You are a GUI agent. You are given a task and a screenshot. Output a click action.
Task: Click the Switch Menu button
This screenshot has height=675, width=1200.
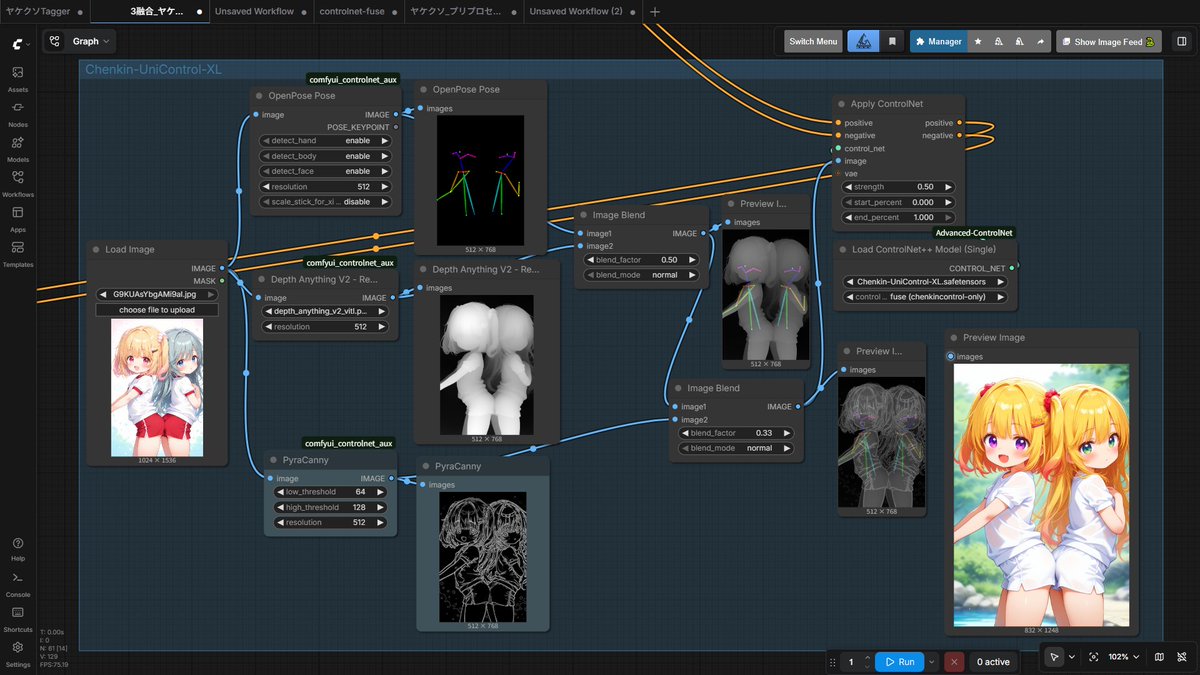(813, 41)
